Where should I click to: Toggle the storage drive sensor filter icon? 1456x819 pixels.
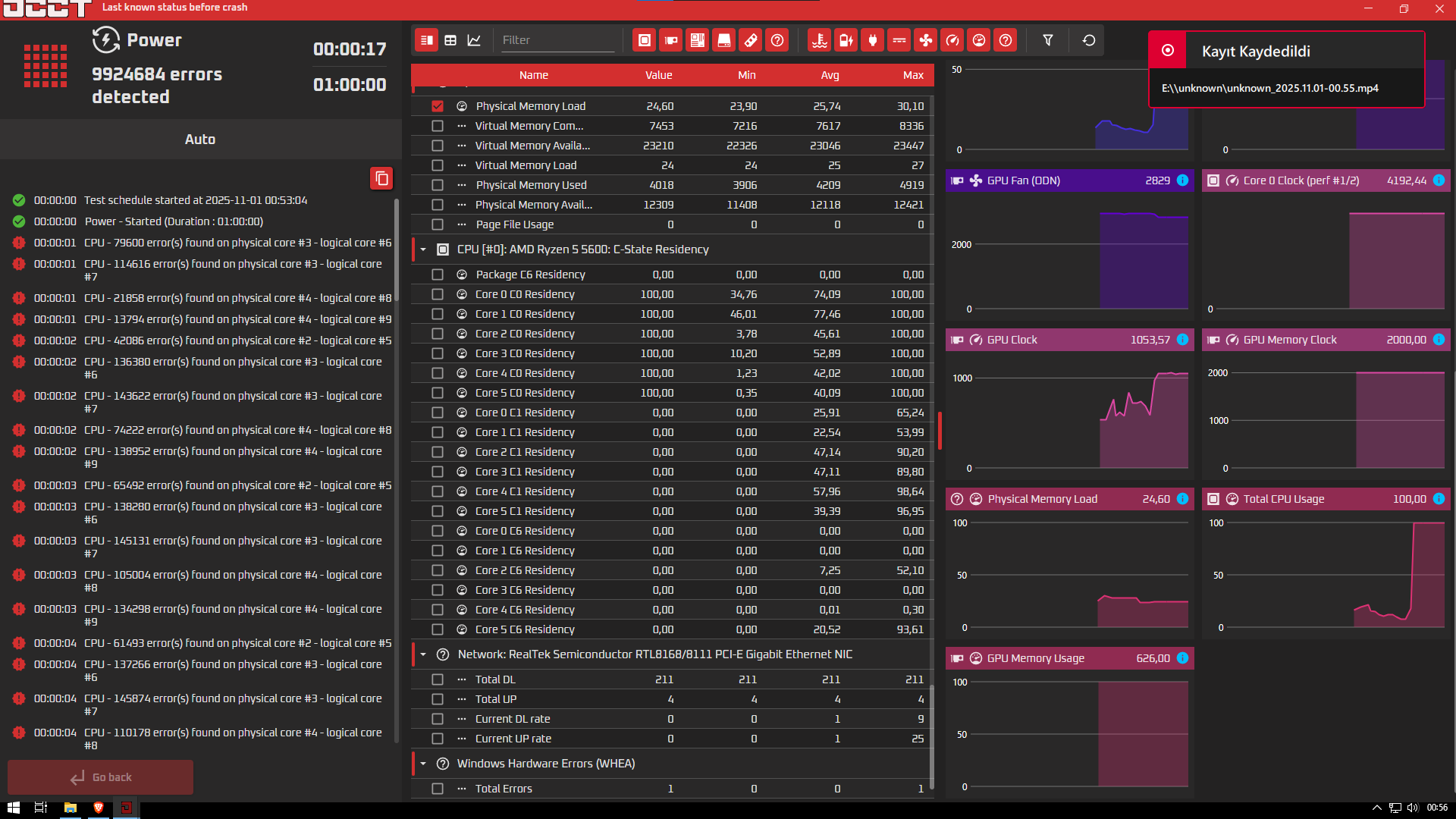coord(724,40)
